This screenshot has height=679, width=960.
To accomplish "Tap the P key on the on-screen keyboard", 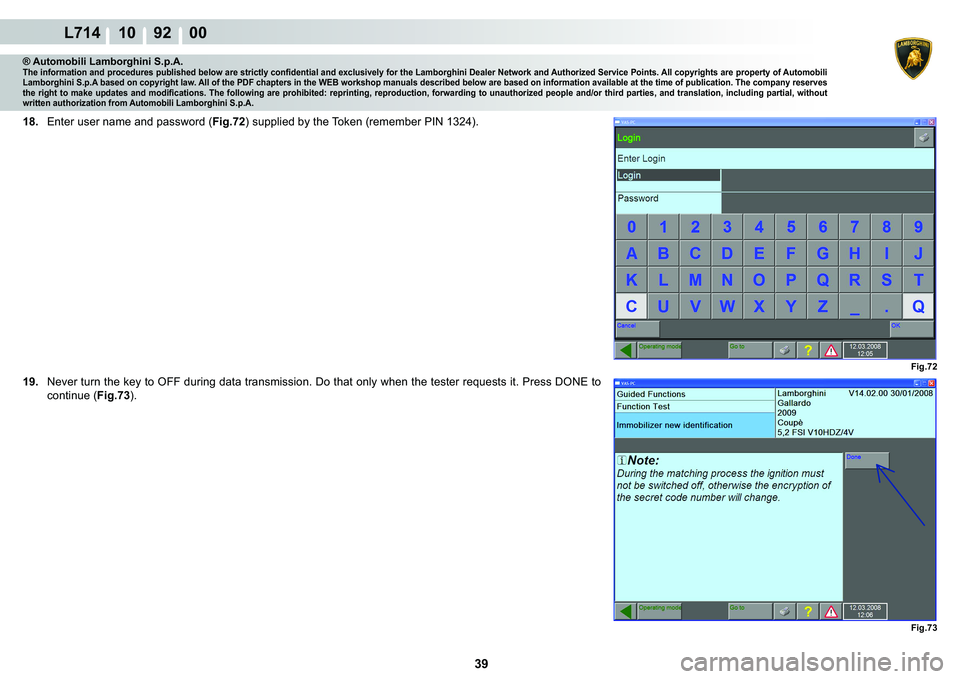I will coord(791,280).
